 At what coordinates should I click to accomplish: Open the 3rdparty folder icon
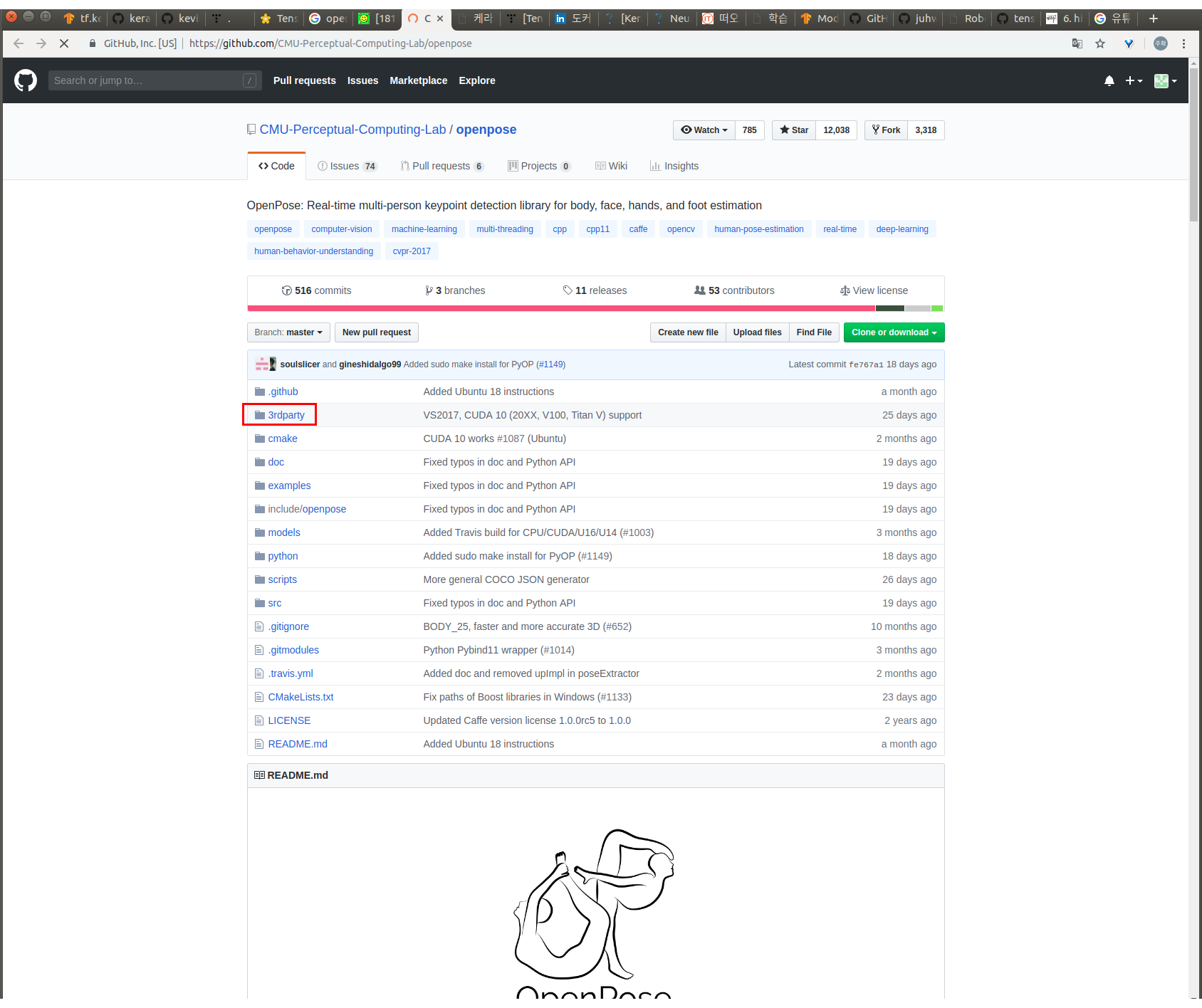click(260, 415)
